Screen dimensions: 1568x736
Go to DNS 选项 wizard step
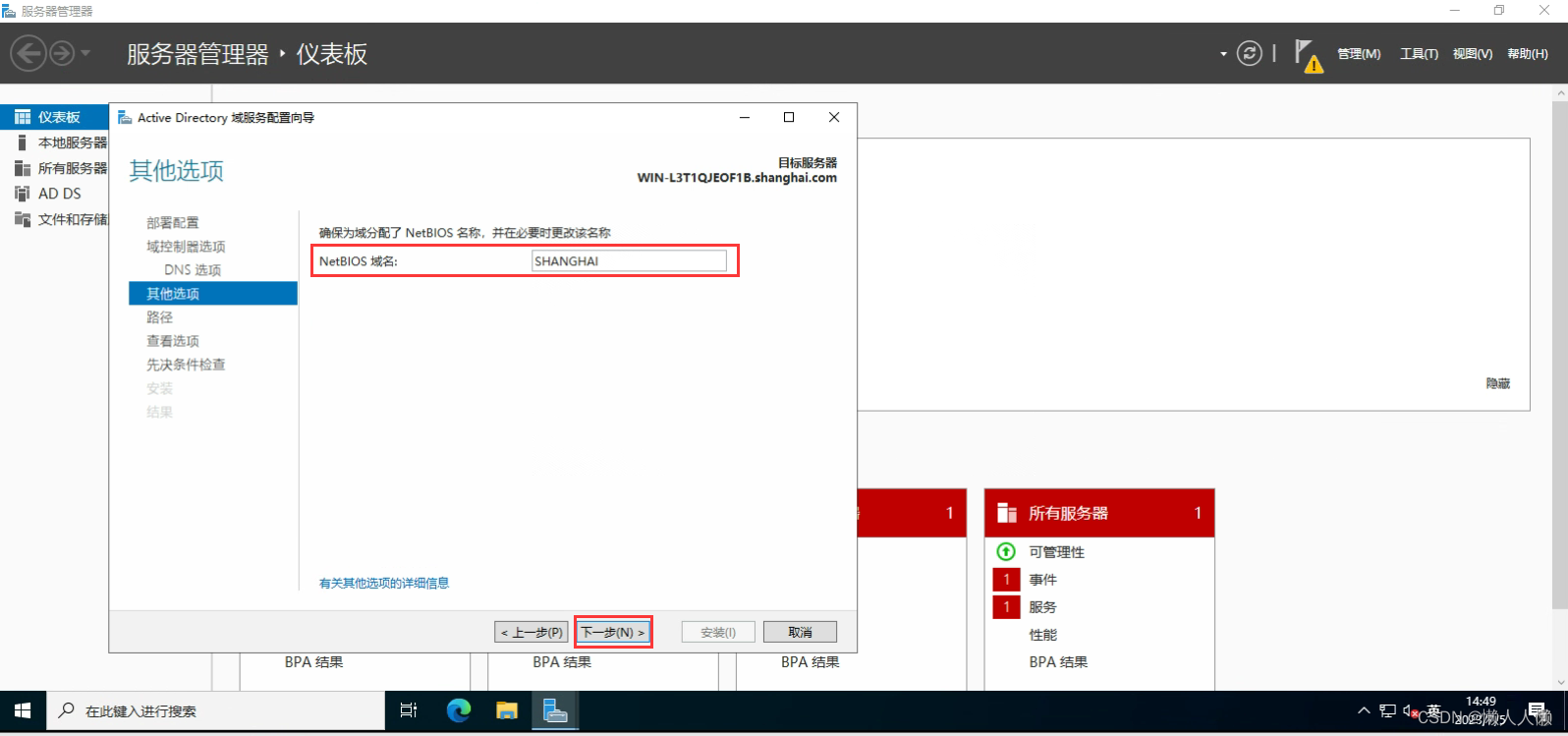(193, 270)
